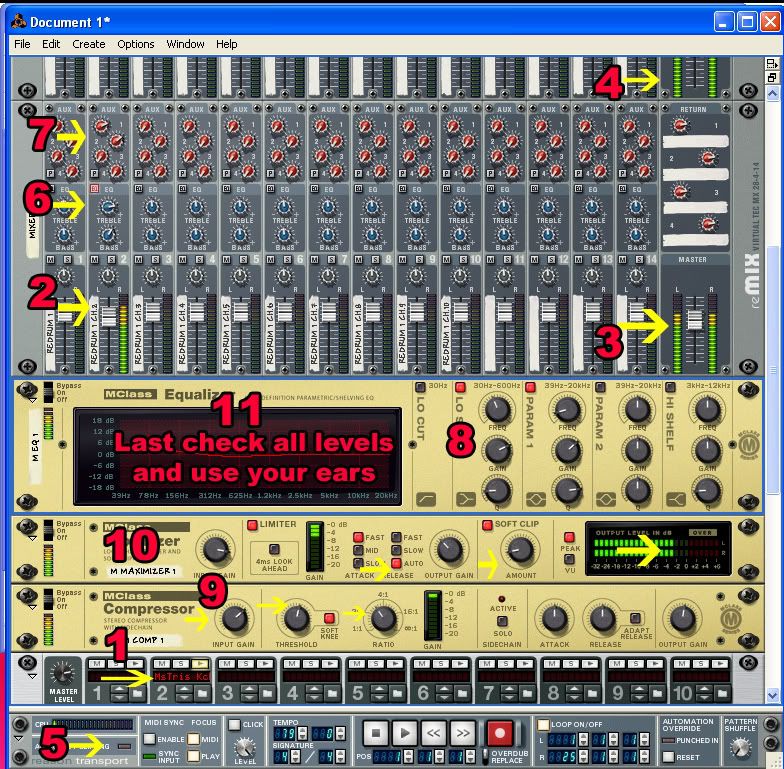
Task: Toggle the Maximizer Limiter button
Action: pos(252,526)
